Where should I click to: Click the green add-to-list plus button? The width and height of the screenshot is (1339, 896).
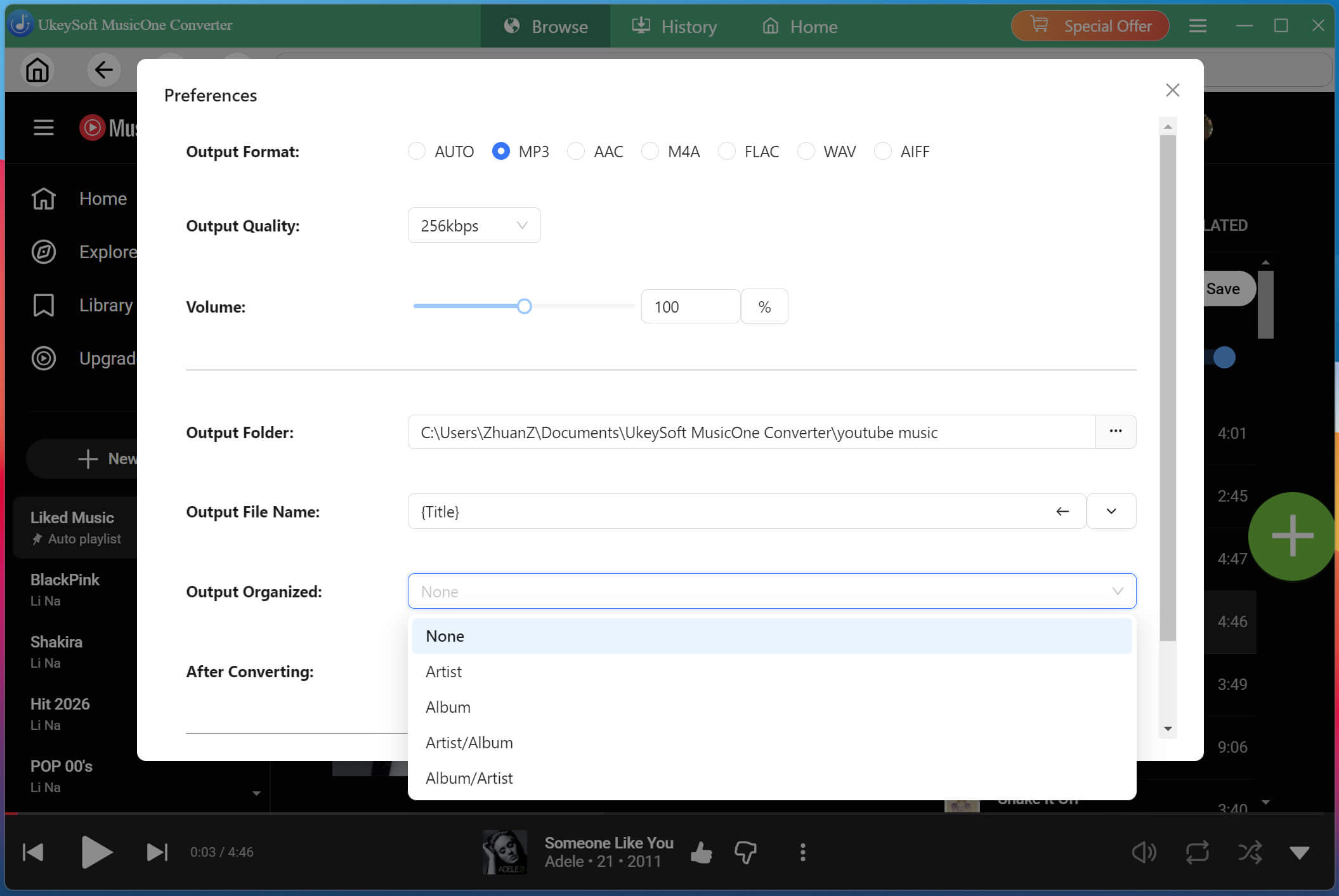tap(1292, 536)
